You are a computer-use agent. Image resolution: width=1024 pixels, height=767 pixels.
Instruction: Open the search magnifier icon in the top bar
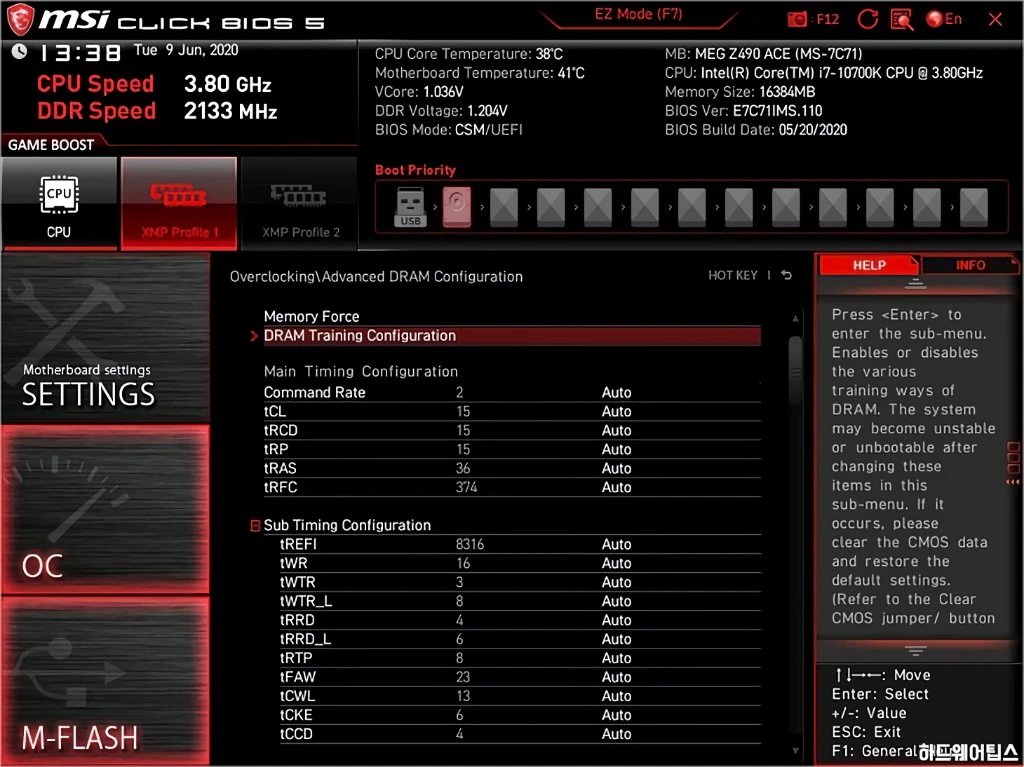(x=902, y=19)
